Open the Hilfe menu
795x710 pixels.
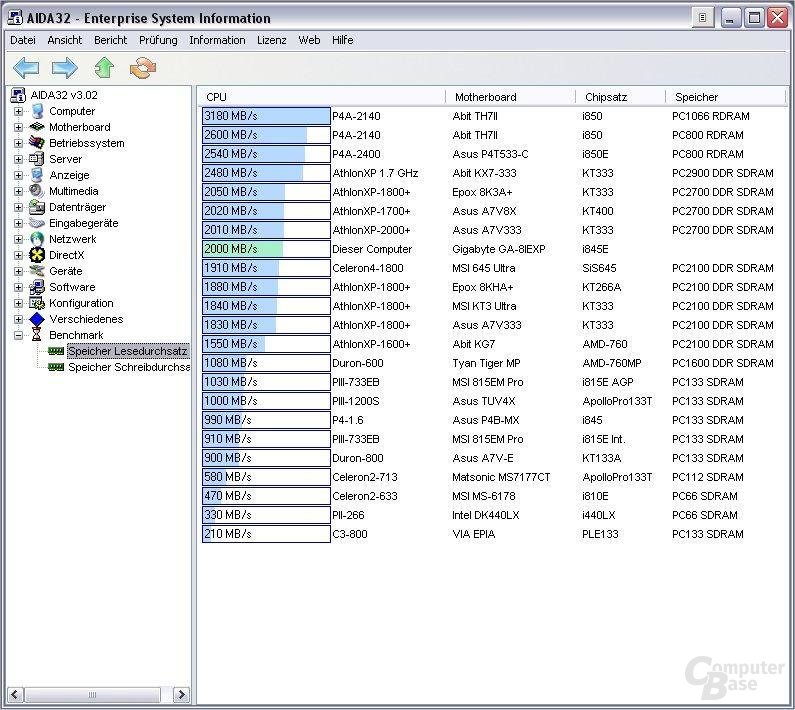click(x=342, y=40)
